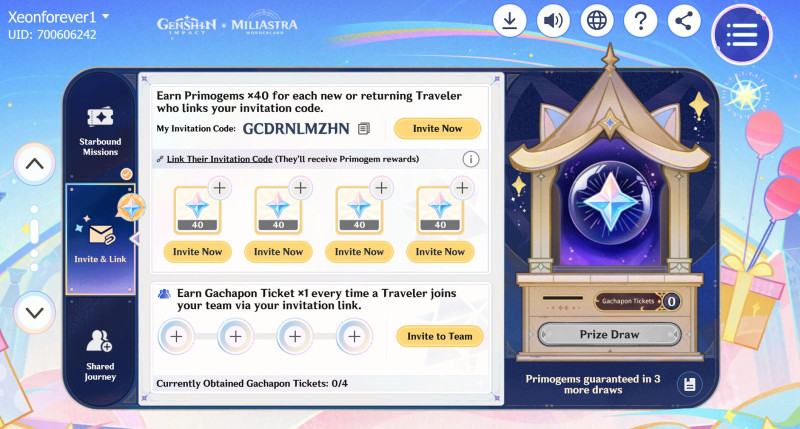
Task: Click the Invite to Team button
Action: point(440,336)
